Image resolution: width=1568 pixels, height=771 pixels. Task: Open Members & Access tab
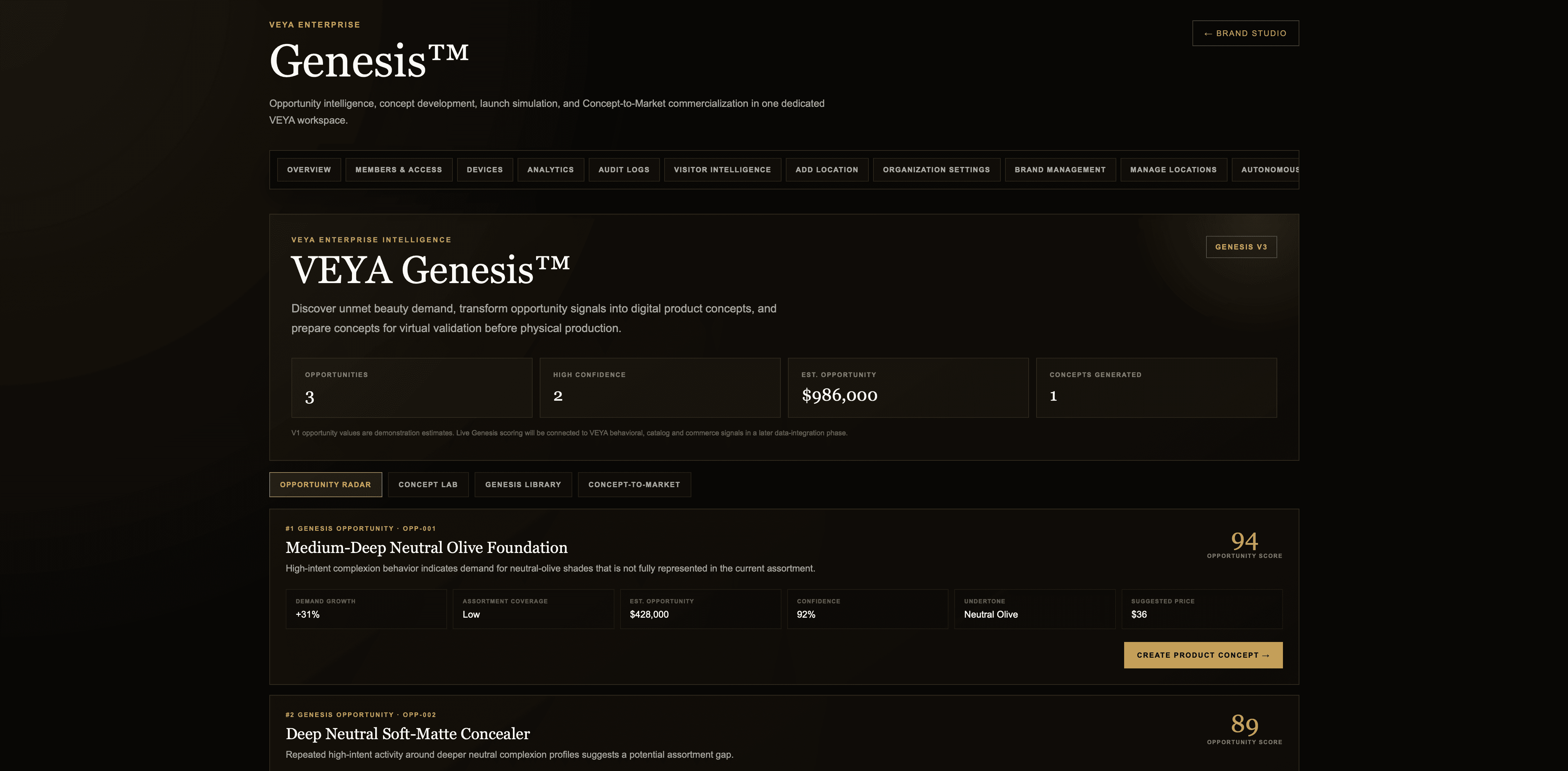399,170
